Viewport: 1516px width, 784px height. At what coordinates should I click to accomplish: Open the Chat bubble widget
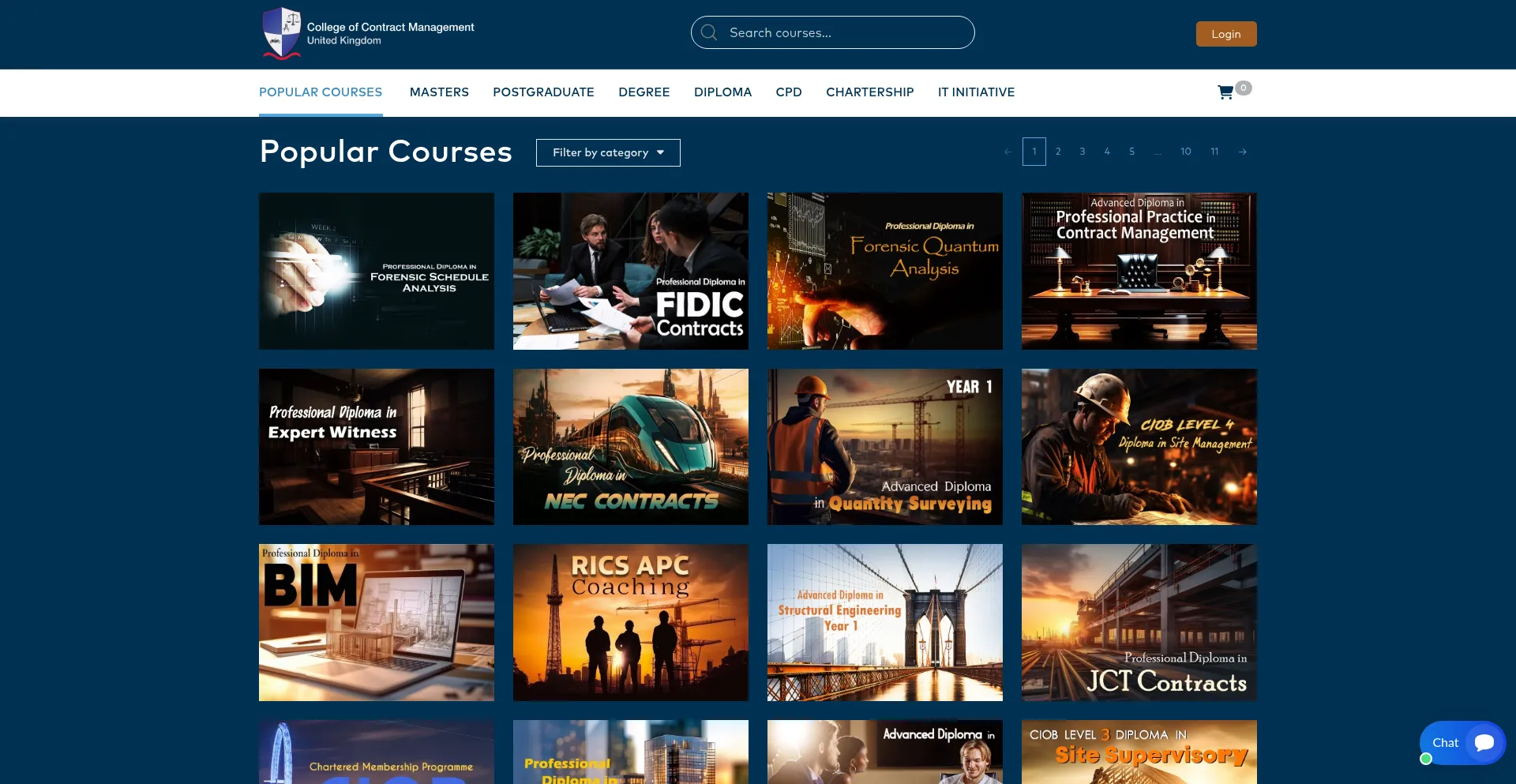tap(1462, 743)
